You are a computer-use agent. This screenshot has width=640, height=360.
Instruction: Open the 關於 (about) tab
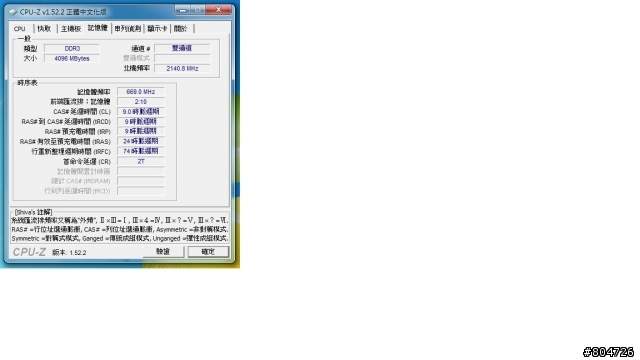pos(180,29)
